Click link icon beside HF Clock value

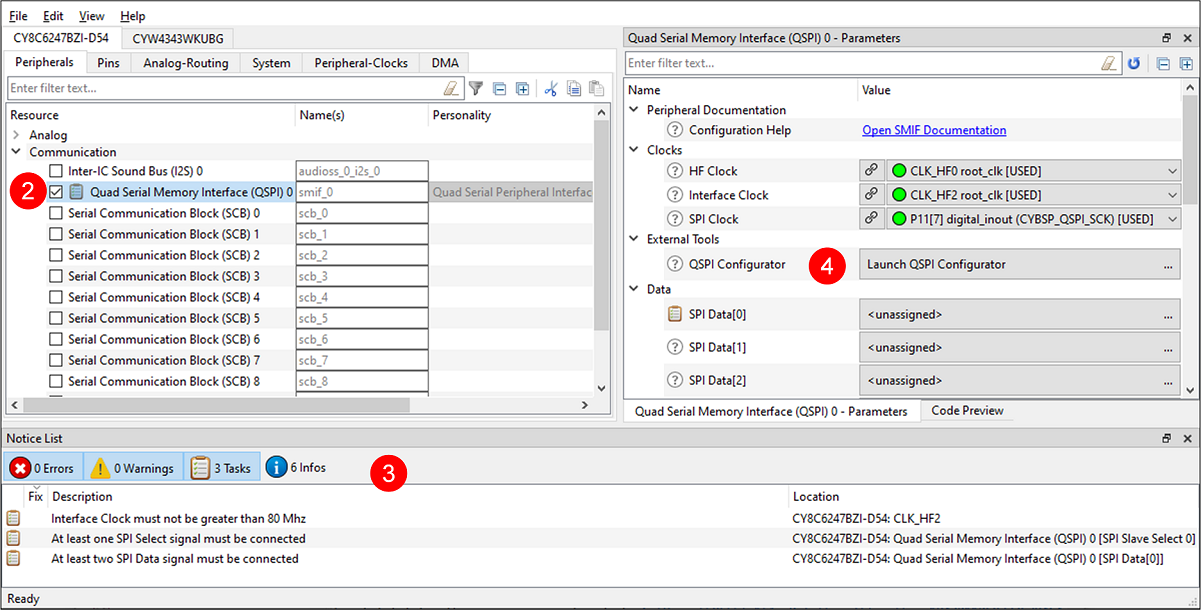871,171
